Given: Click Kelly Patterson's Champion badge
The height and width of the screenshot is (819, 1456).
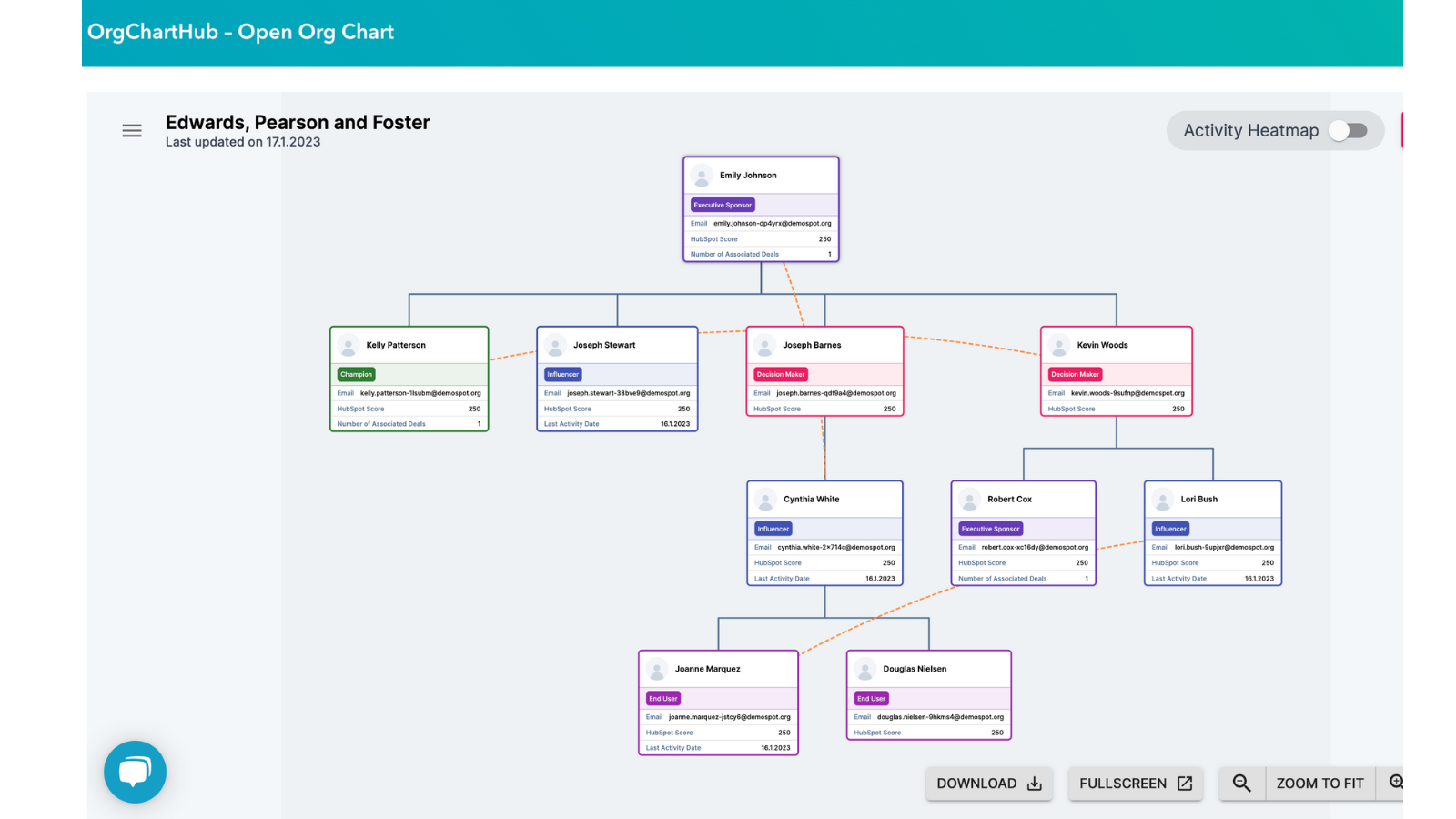Looking at the screenshot, I should click(356, 375).
